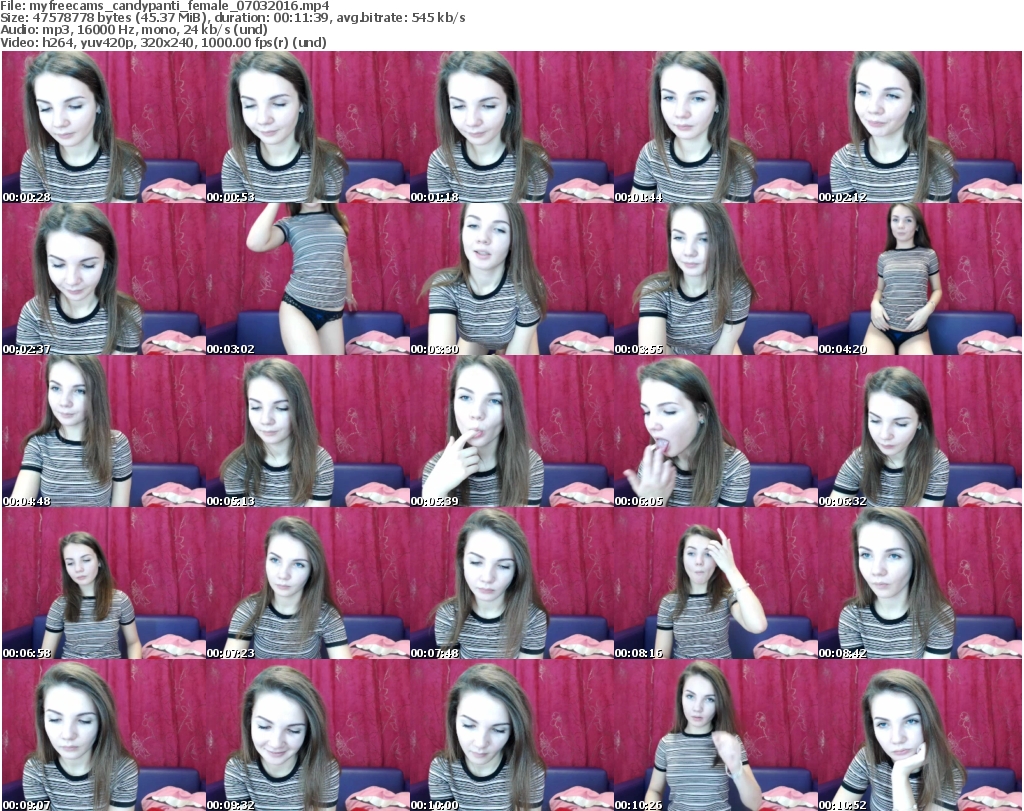Select the thumbnail stamped 00:02:37
Screen dimensions: 1024x811
[104, 279]
